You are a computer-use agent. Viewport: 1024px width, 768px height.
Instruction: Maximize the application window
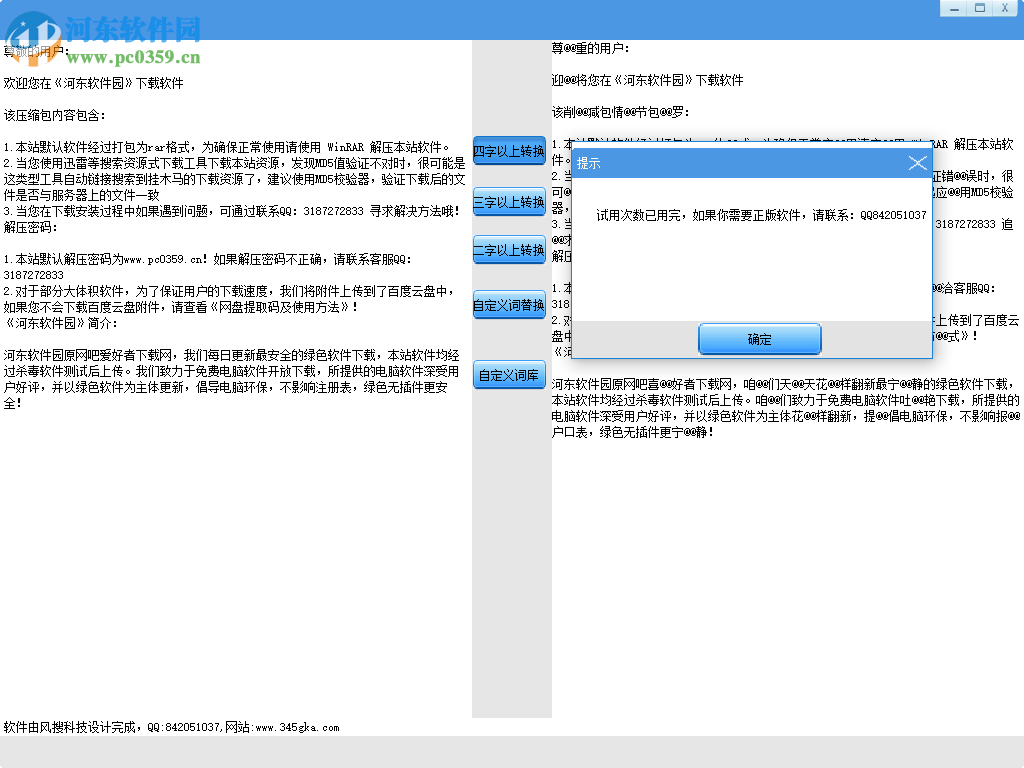coord(979,8)
